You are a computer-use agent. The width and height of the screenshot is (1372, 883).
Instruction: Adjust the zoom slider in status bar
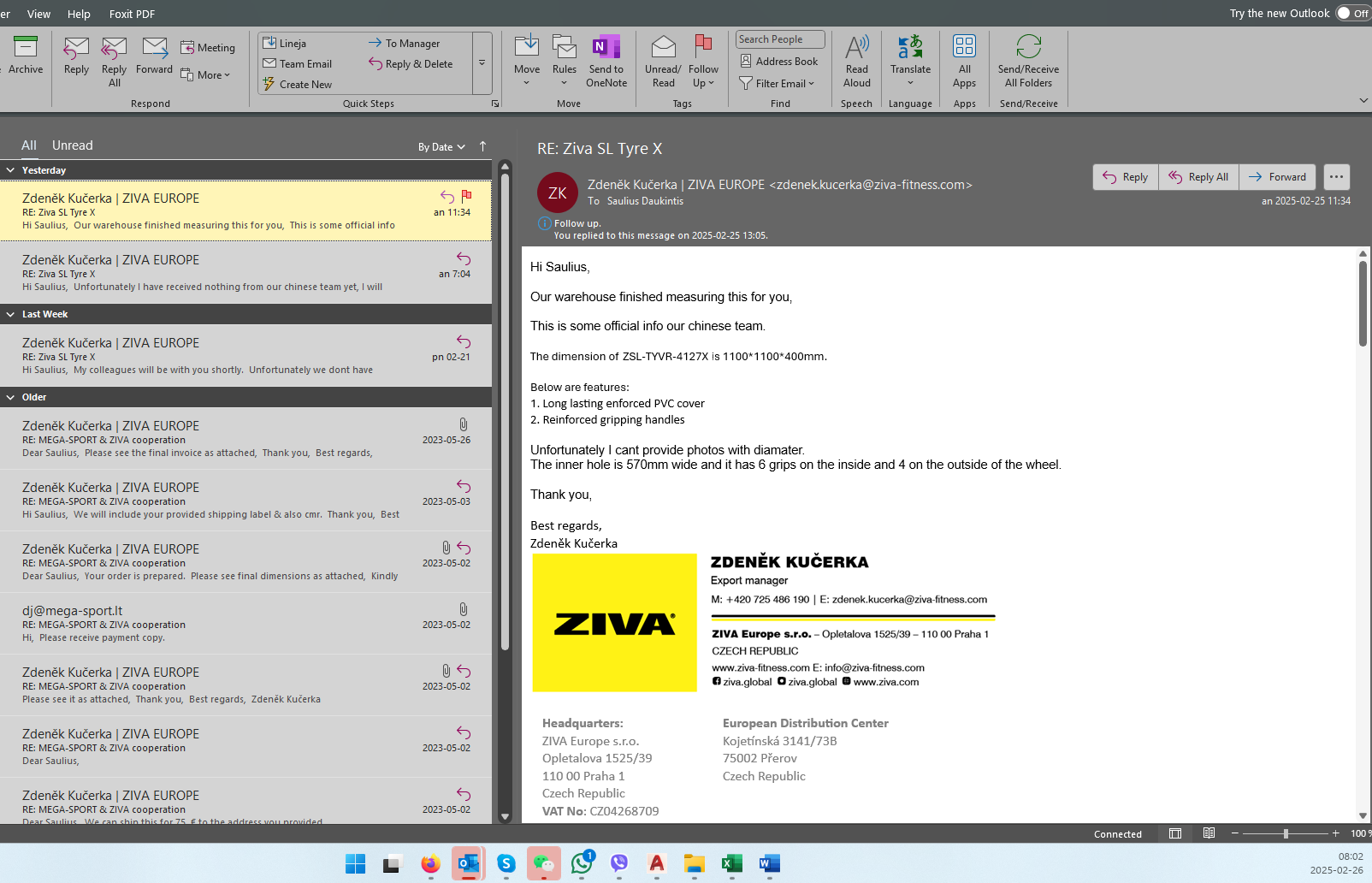[1286, 833]
